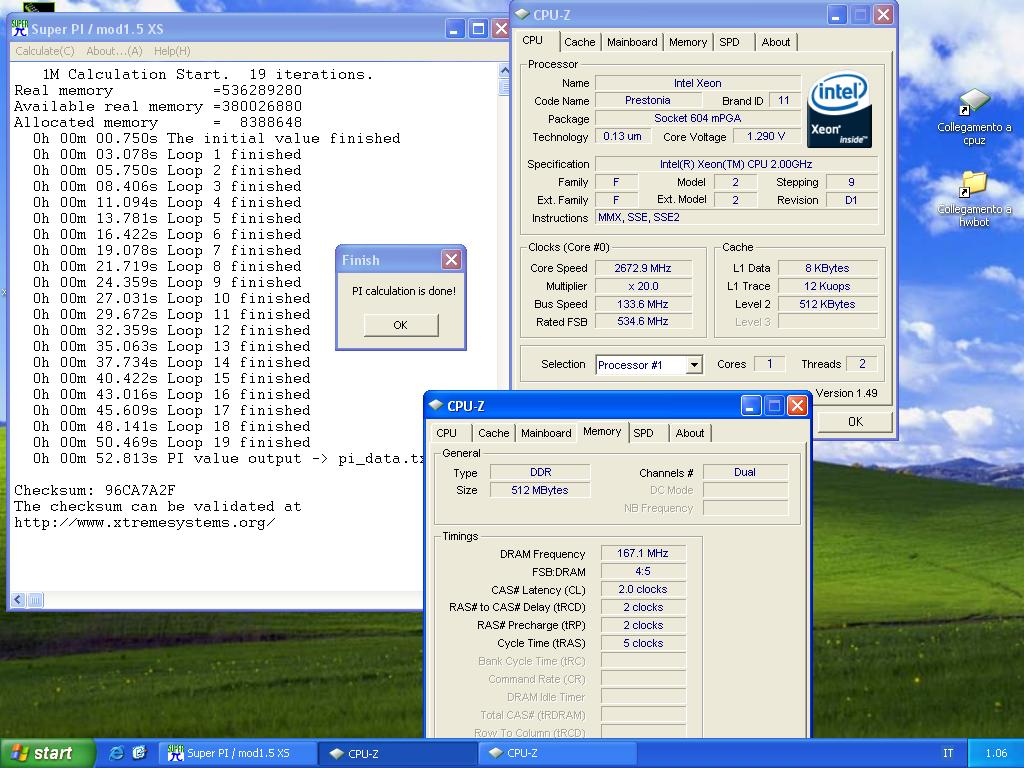Viewport: 1024px width, 768px height.
Task: Select the second CPU-Z taskbar button
Action: 556,753
